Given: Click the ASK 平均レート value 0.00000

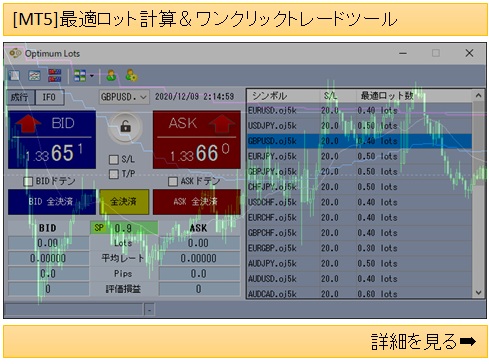Looking at the screenshot, I should [x=199, y=259].
